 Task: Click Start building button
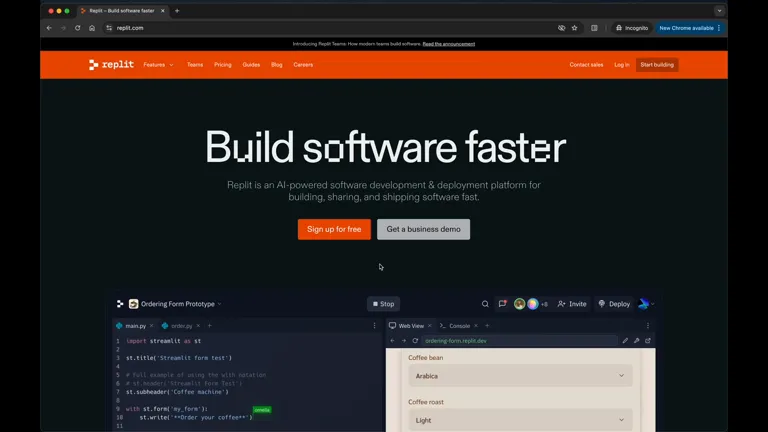click(657, 65)
